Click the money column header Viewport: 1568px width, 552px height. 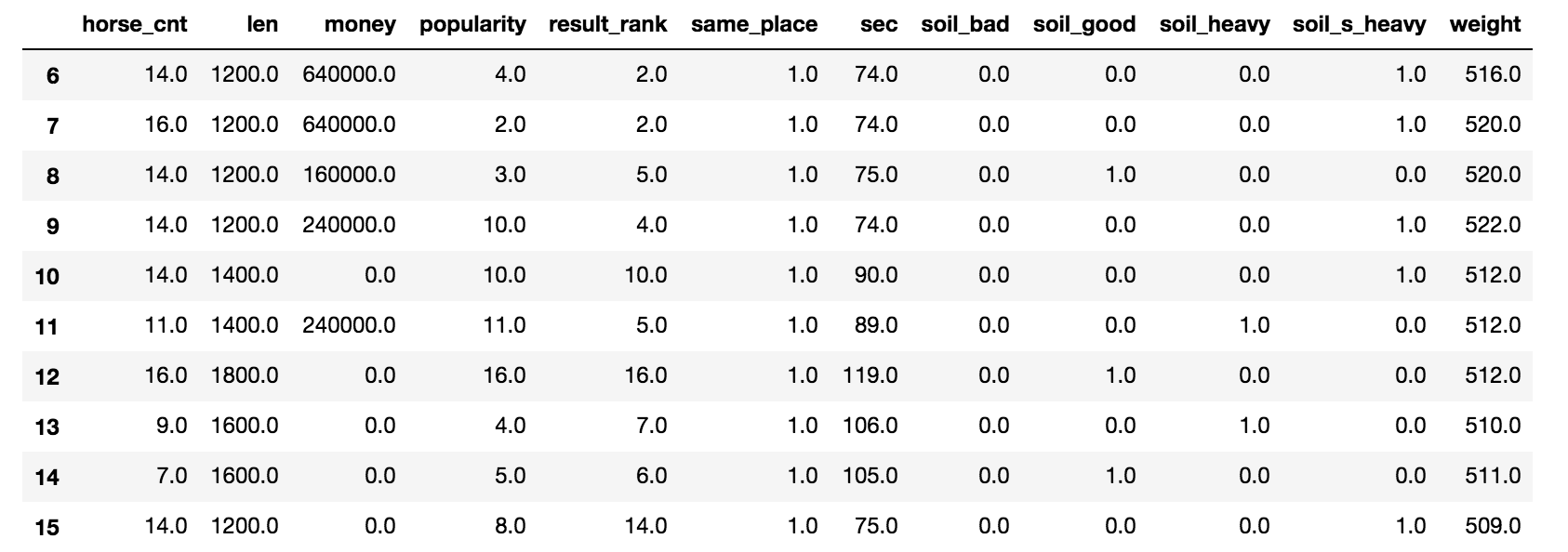tap(359, 24)
